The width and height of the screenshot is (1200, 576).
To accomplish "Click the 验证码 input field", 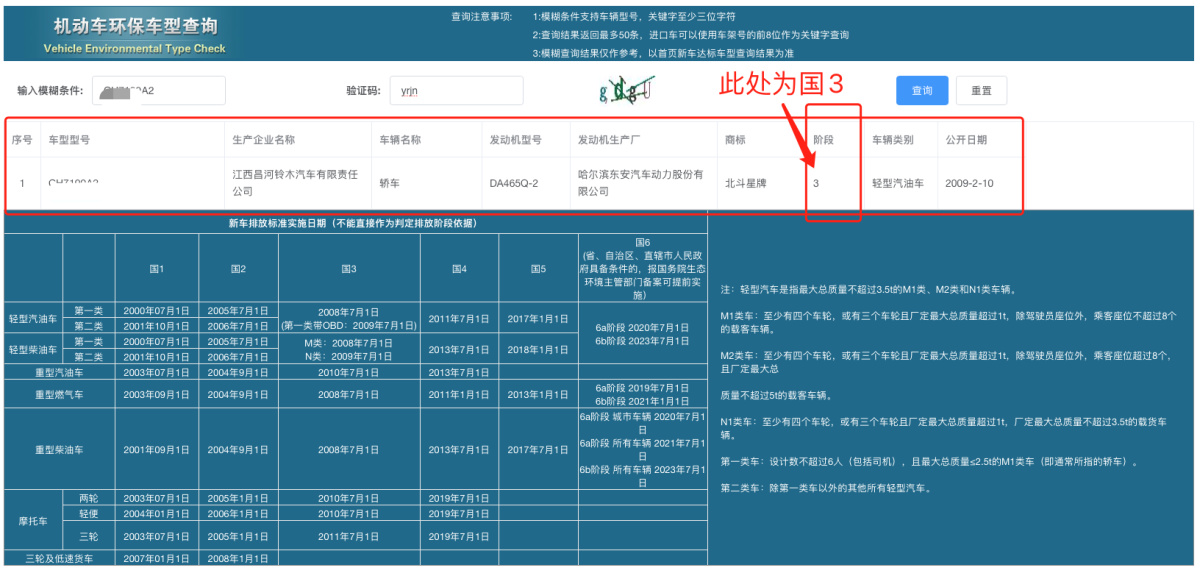I will click(456, 90).
